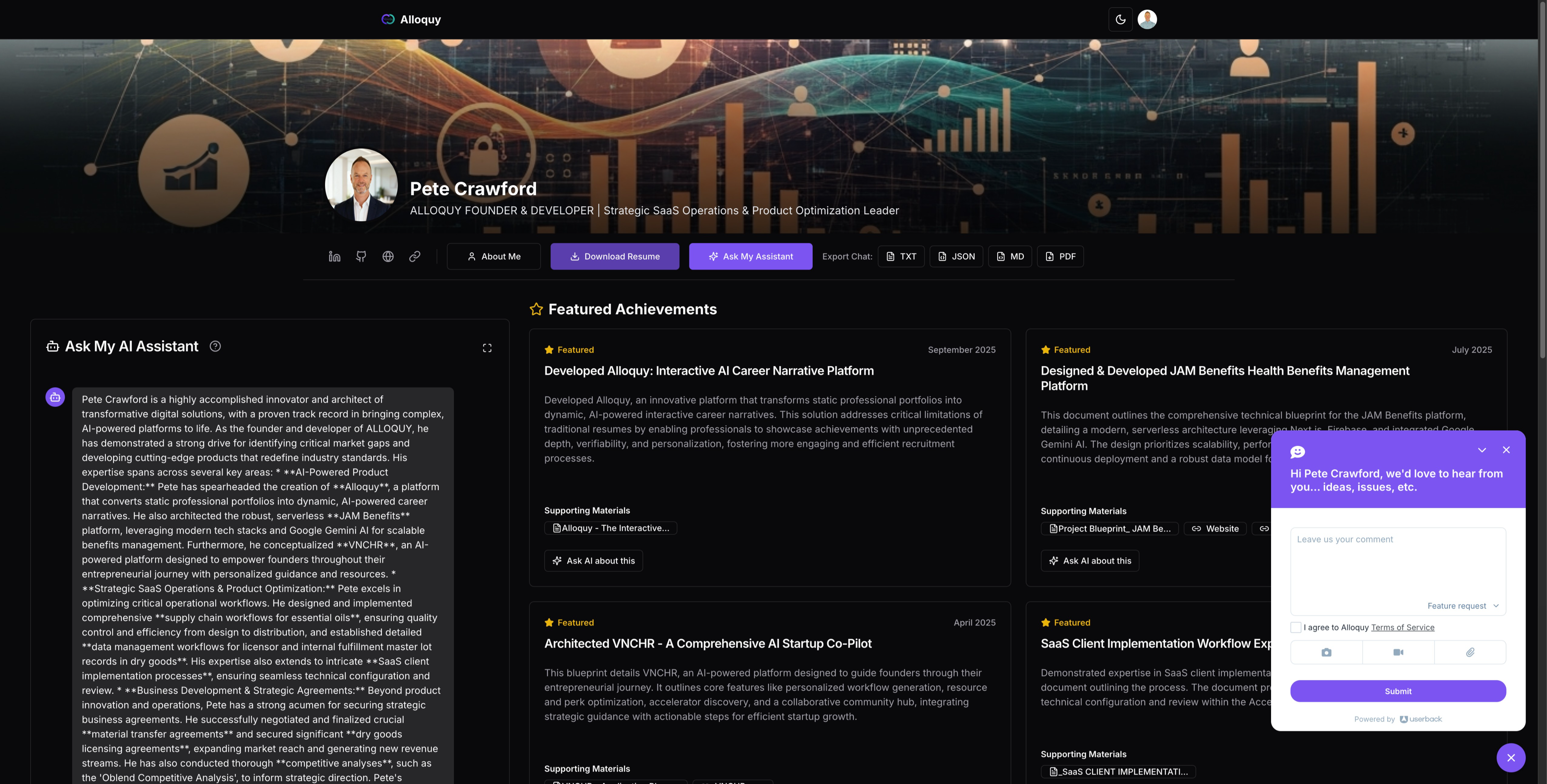Open the LinkedIn profile icon

pyautogui.click(x=334, y=256)
